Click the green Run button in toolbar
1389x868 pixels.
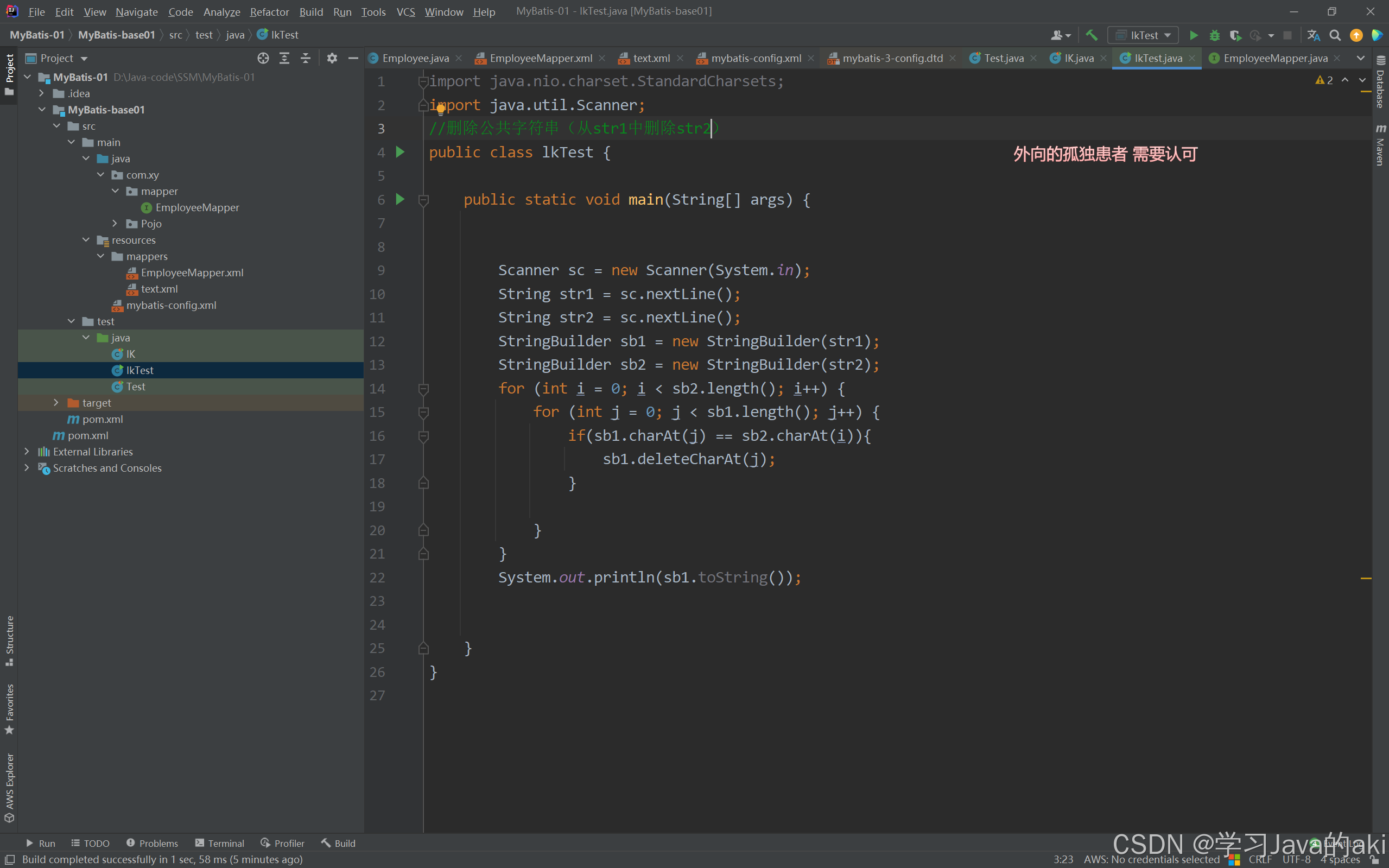pyautogui.click(x=1193, y=36)
